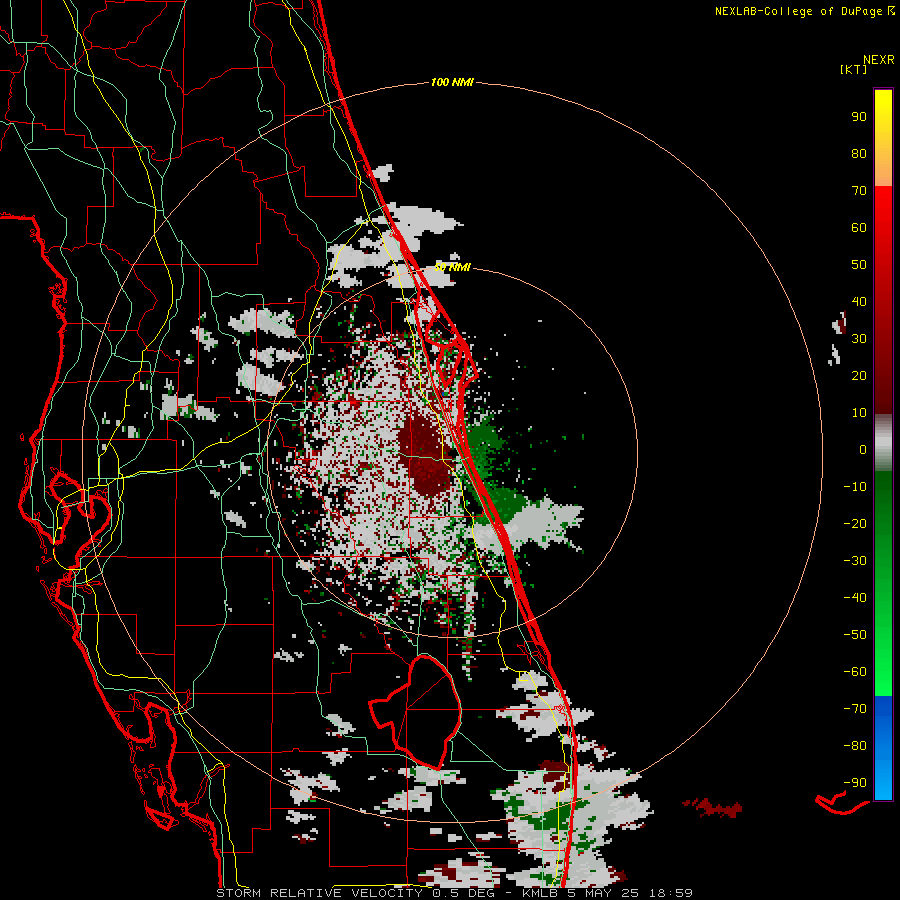Click the -40 knot scale label

click(855, 598)
